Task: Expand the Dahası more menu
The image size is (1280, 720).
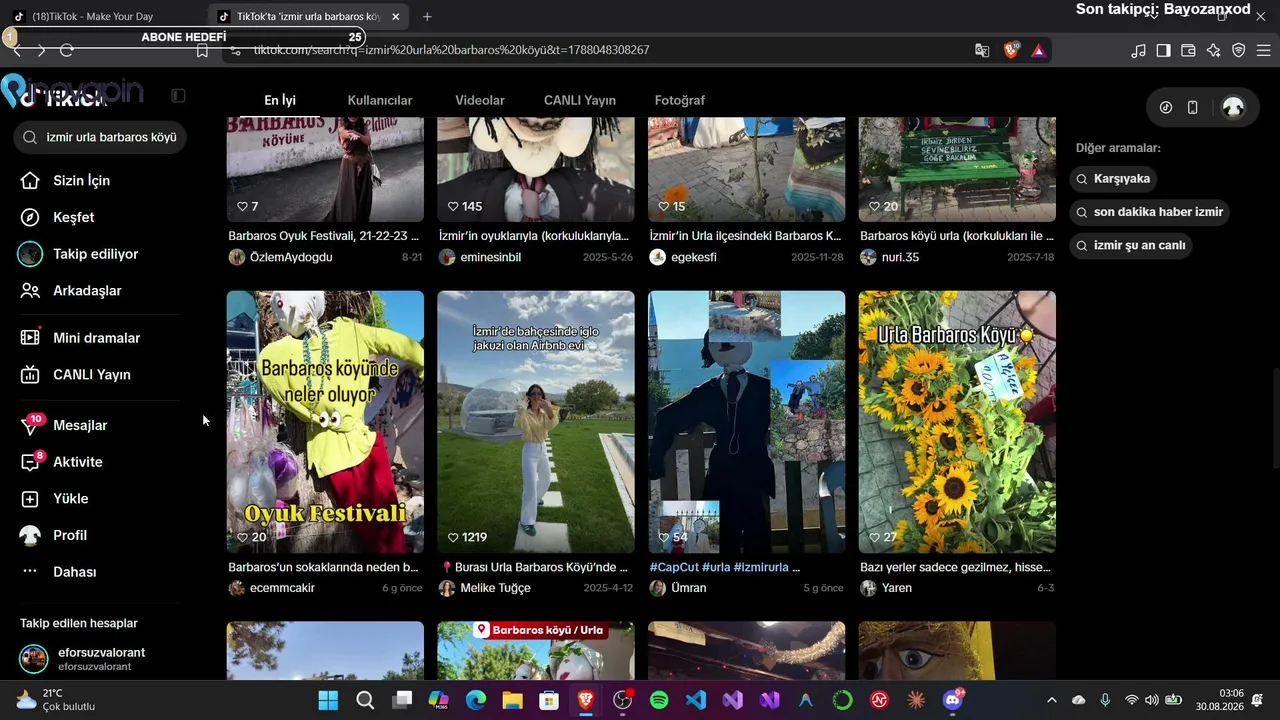Action: tap(60, 572)
